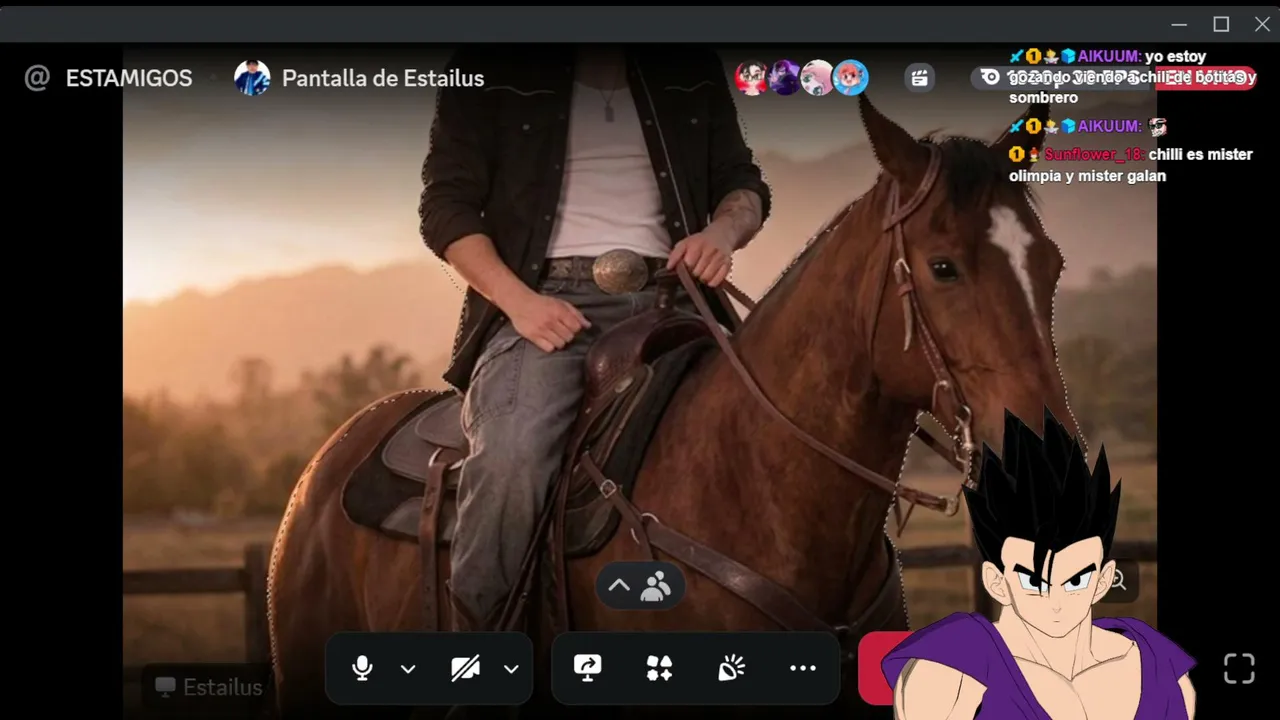
Task: Click the emoji in AIKUUM's second message
Action: pyautogui.click(x=1158, y=127)
